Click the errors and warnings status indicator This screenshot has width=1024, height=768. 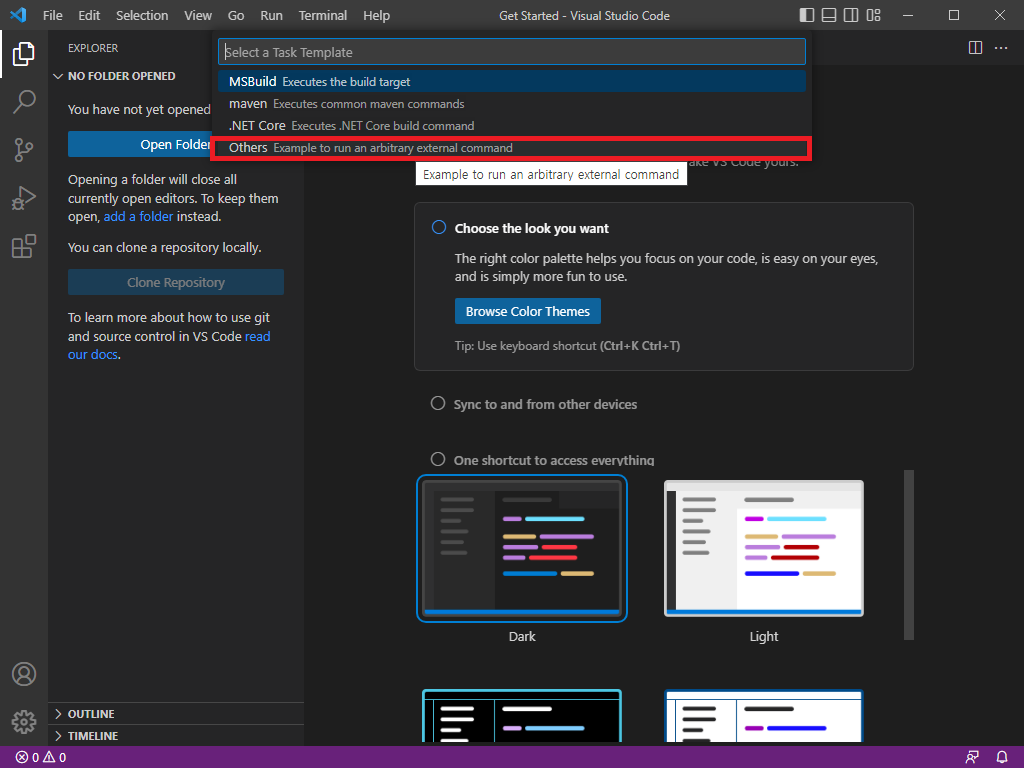click(40, 758)
